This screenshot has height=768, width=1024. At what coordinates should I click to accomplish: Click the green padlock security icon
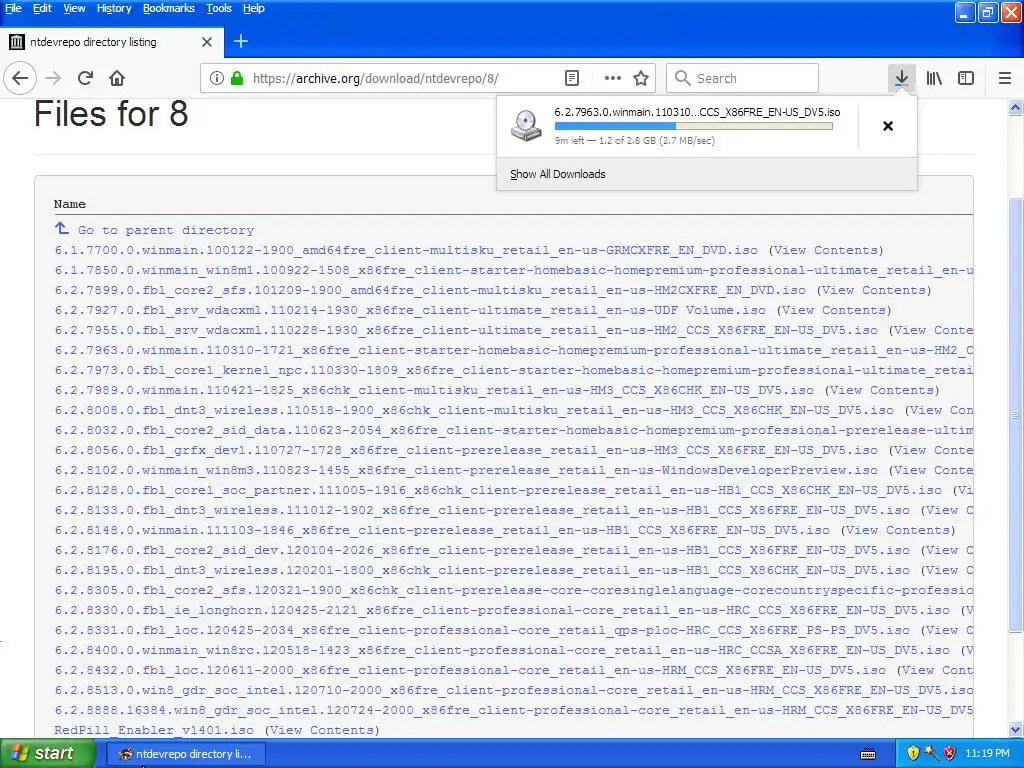(x=237, y=78)
